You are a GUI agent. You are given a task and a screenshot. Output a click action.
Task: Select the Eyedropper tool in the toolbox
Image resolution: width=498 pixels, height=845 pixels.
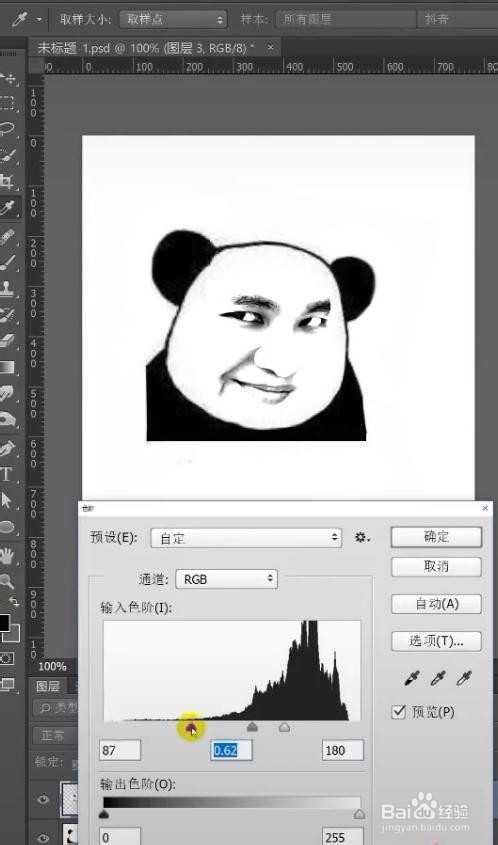(x=8, y=208)
